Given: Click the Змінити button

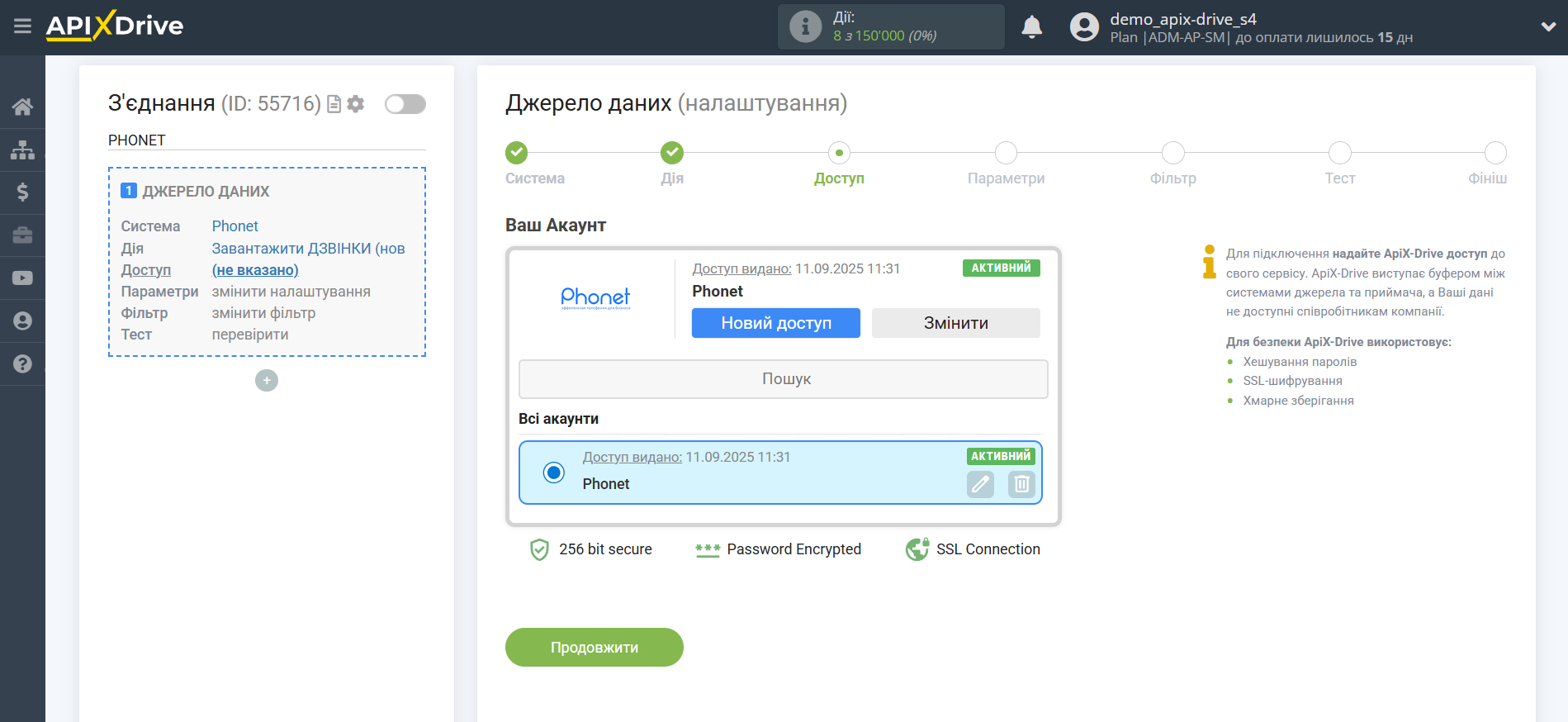Looking at the screenshot, I should (956, 323).
